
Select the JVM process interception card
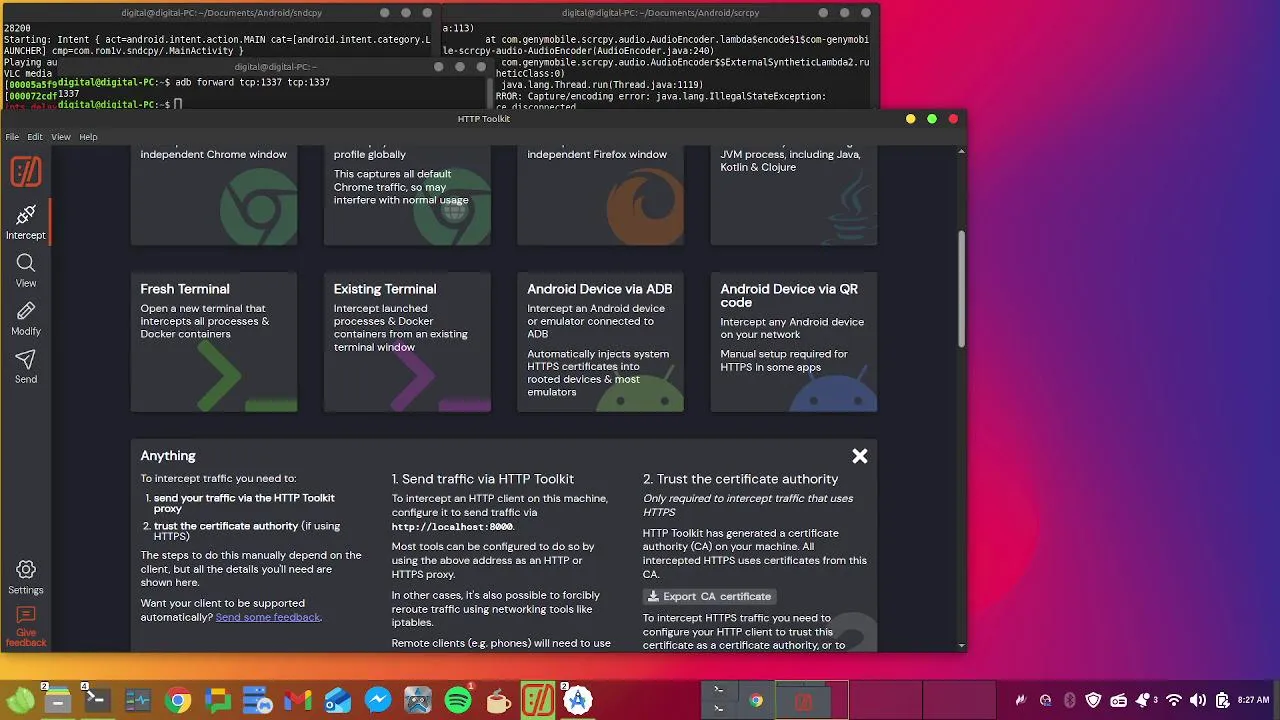click(x=794, y=195)
